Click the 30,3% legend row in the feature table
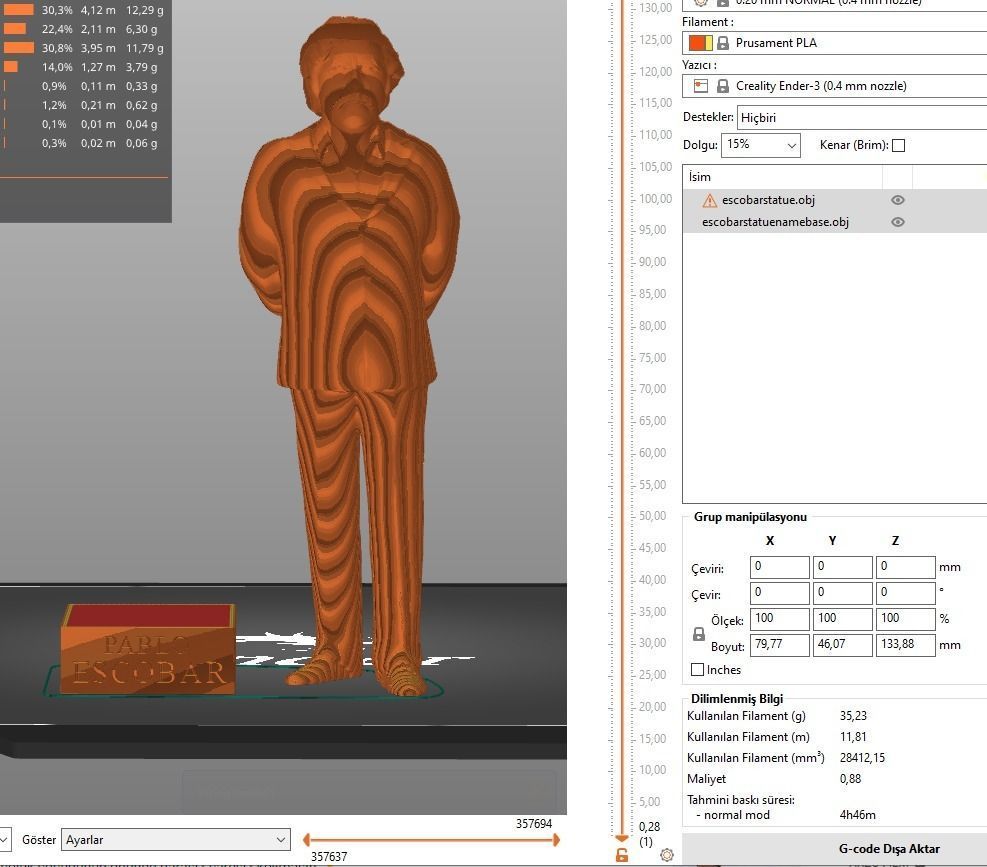 pos(84,10)
